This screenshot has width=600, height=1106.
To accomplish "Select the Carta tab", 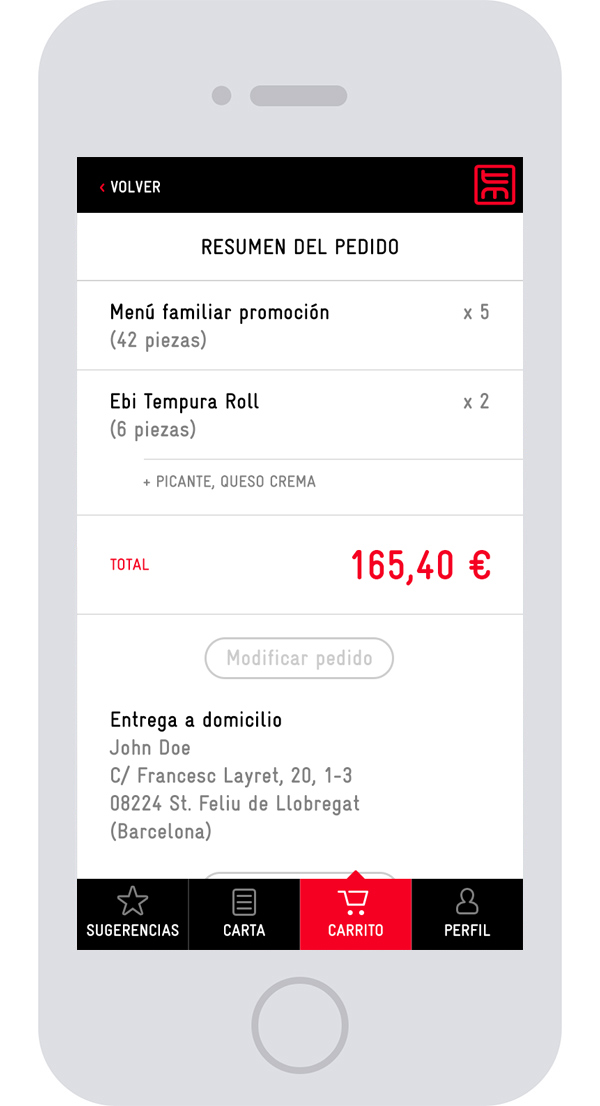I will [243, 913].
